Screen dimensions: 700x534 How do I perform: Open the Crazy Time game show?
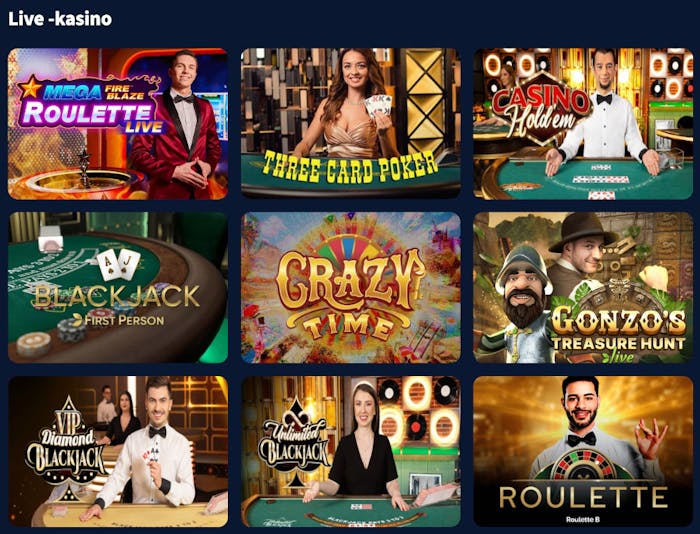point(351,287)
